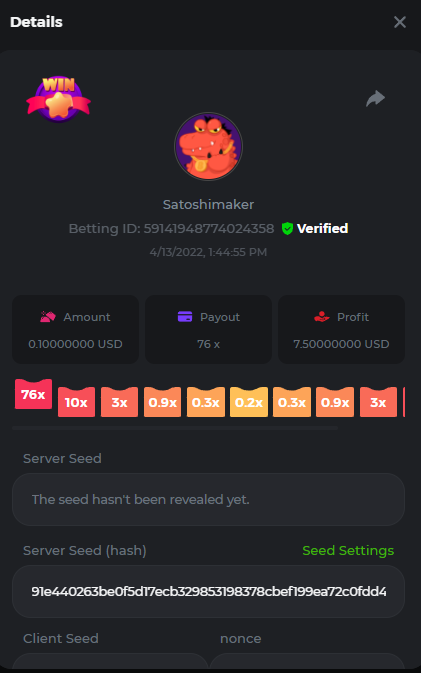Image resolution: width=421 pixels, height=673 pixels.
Task: Click the unrevealed Server Seed field
Action: point(208,500)
